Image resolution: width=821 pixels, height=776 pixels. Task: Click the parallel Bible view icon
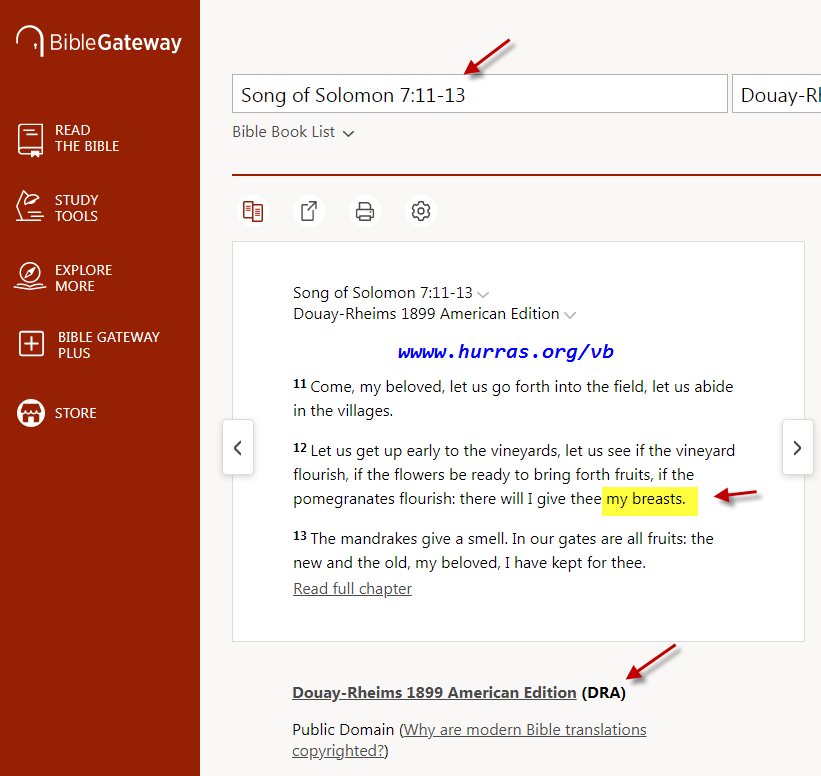tap(253, 211)
